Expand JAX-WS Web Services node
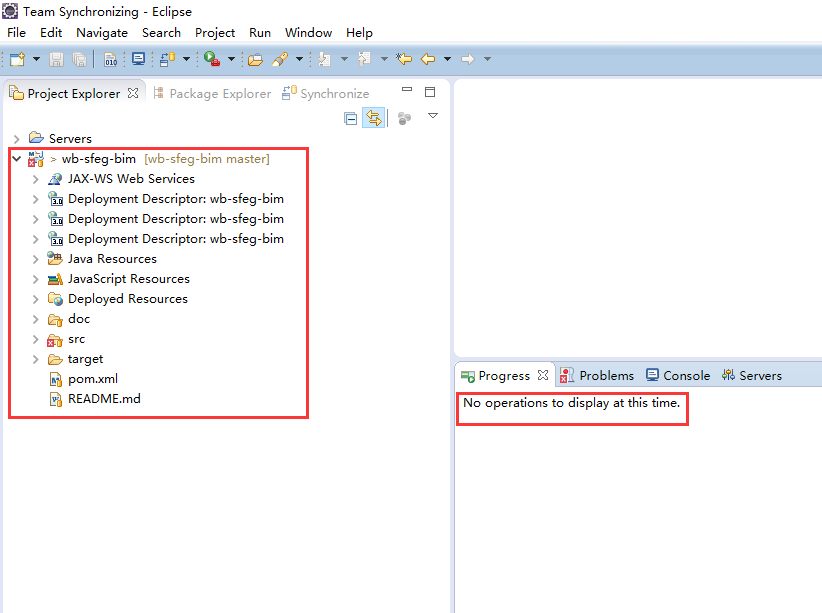Screen dimensions: 822x613 click(35, 179)
